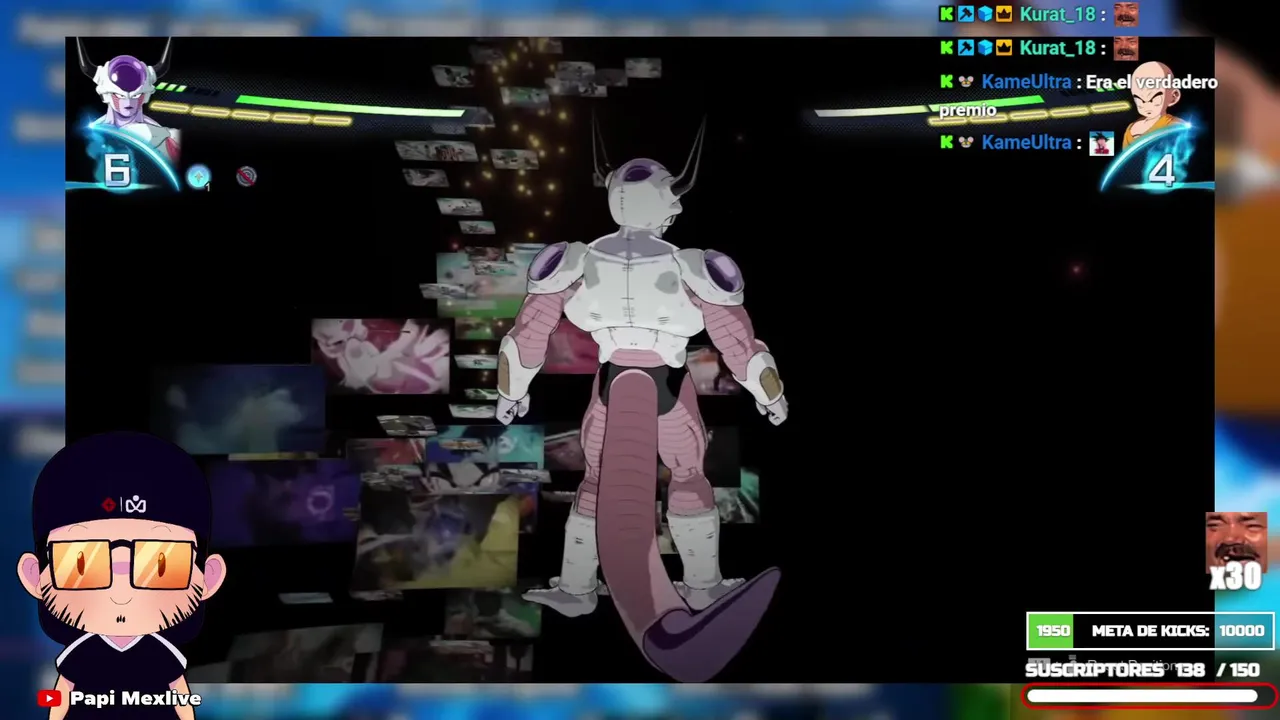Click Krillin's ki counter showing 4

1160,172
